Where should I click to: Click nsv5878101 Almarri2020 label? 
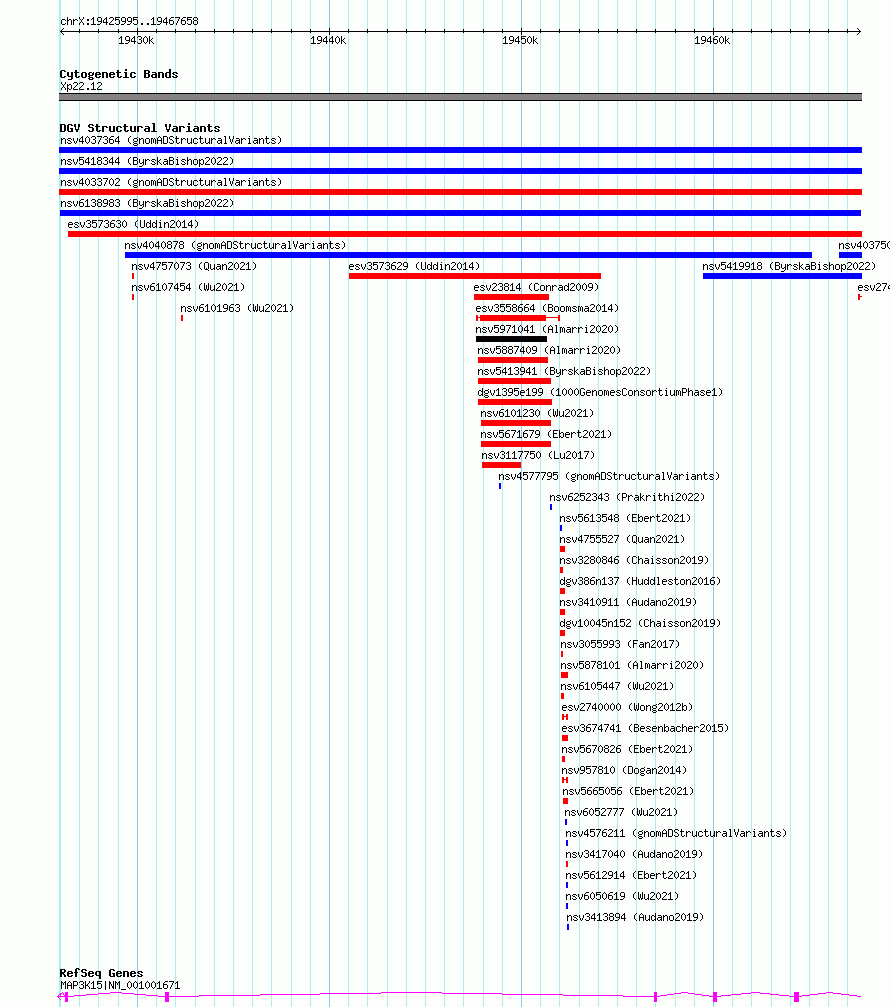point(633,665)
